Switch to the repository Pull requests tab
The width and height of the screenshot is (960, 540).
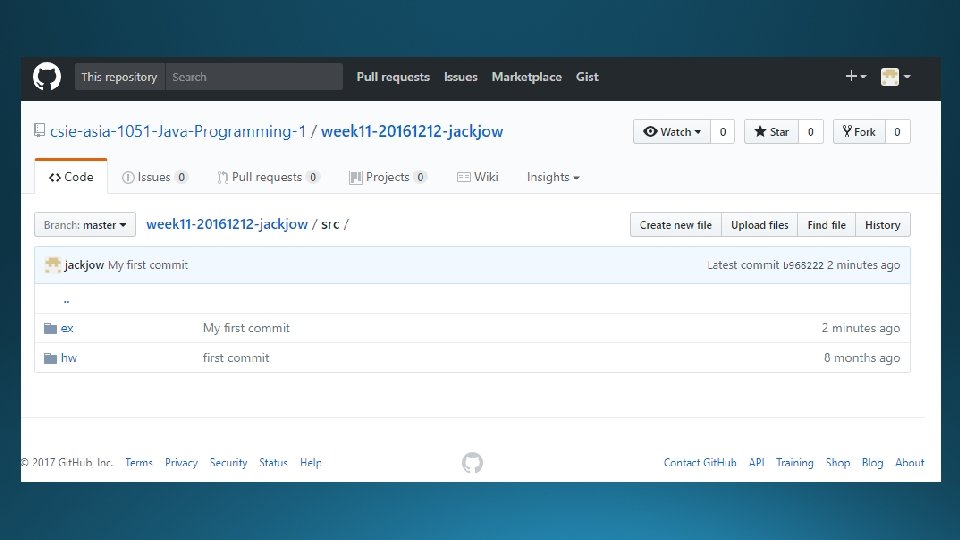268,177
